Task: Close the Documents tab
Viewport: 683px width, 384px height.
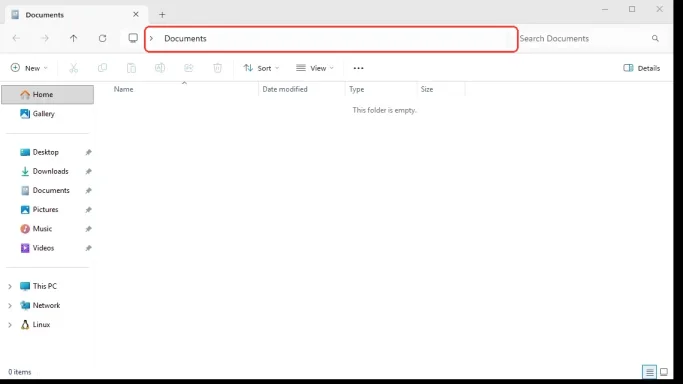Action: pos(136,14)
